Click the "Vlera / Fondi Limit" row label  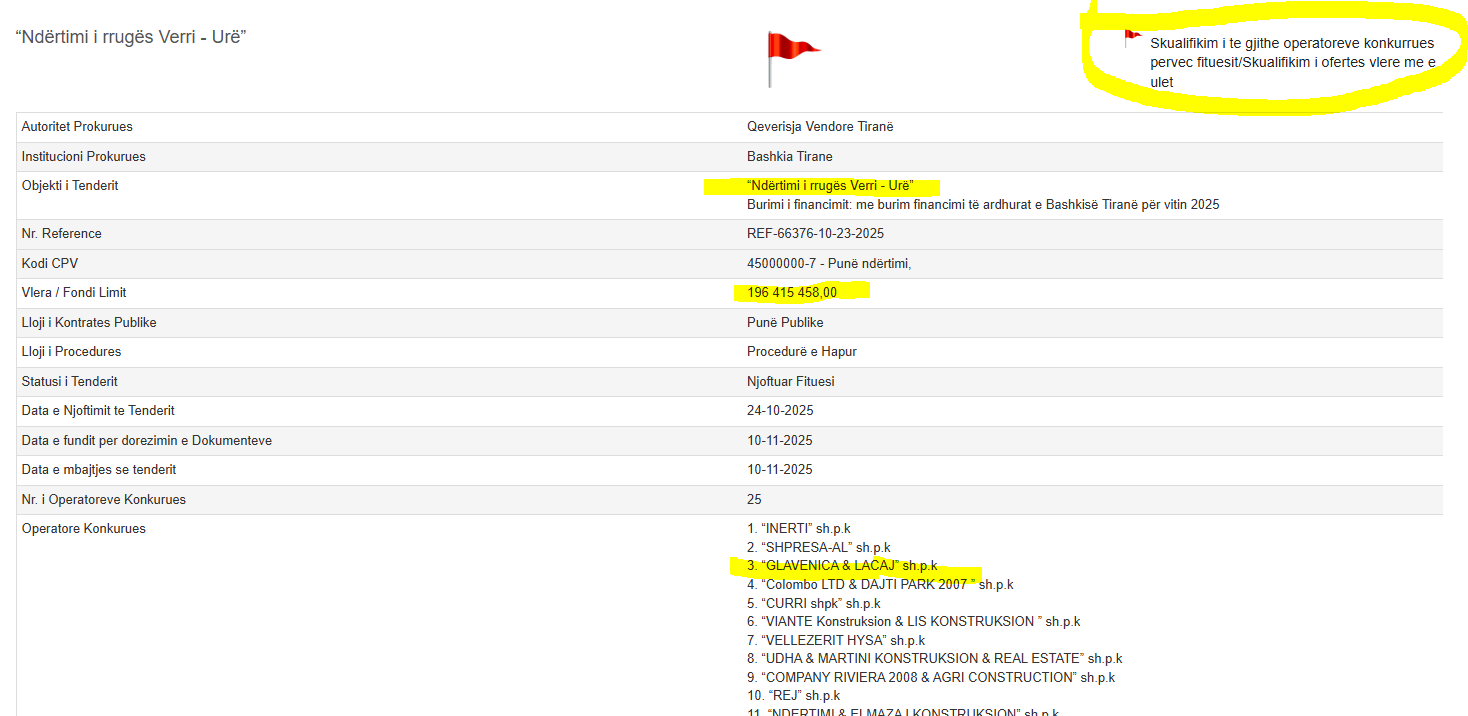click(74, 293)
